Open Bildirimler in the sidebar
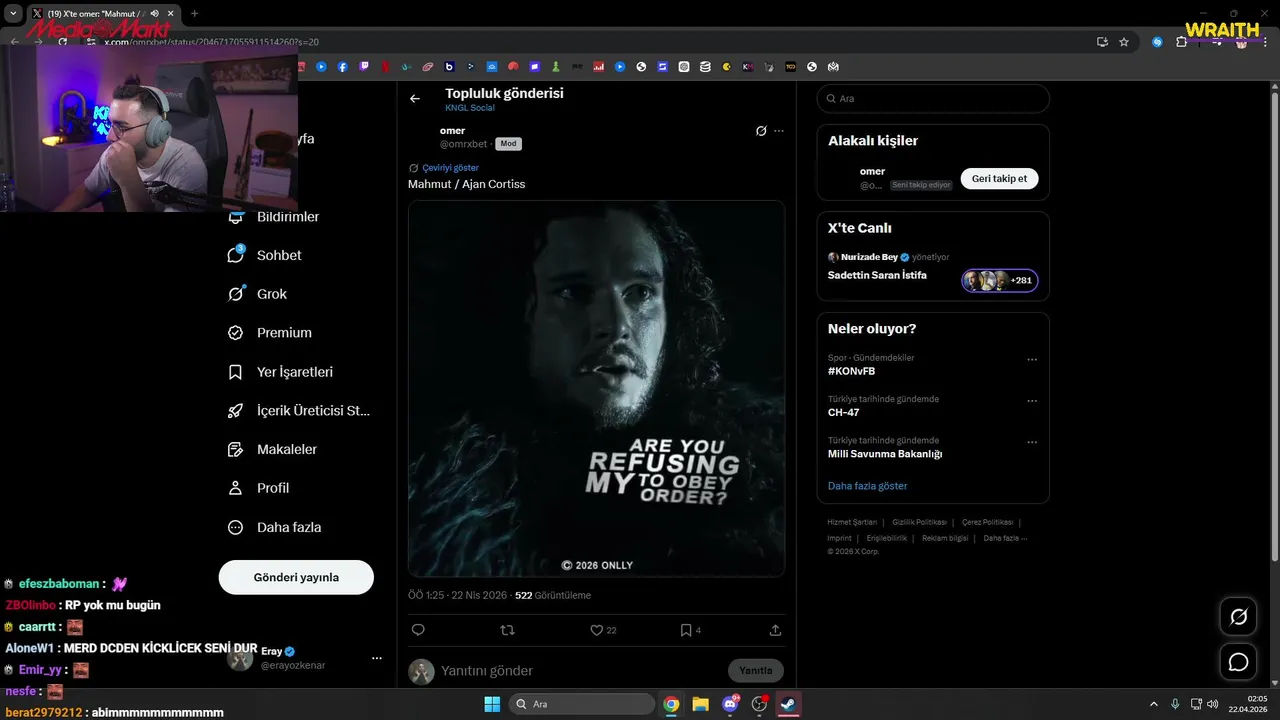Image resolution: width=1280 pixels, height=720 pixels. (274, 217)
